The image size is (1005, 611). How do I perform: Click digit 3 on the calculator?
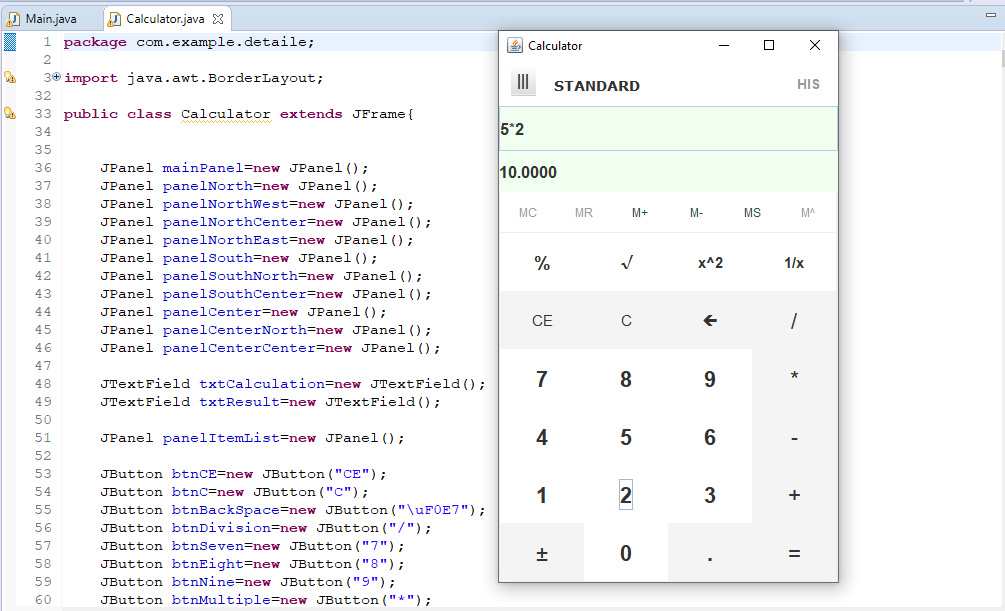click(710, 495)
